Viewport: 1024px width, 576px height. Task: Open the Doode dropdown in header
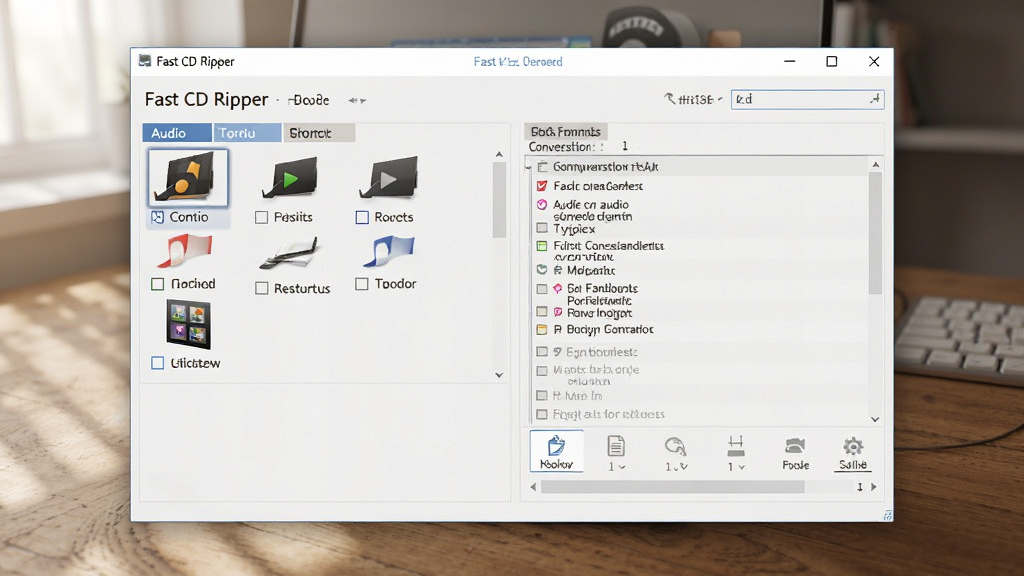[x=308, y=100]
